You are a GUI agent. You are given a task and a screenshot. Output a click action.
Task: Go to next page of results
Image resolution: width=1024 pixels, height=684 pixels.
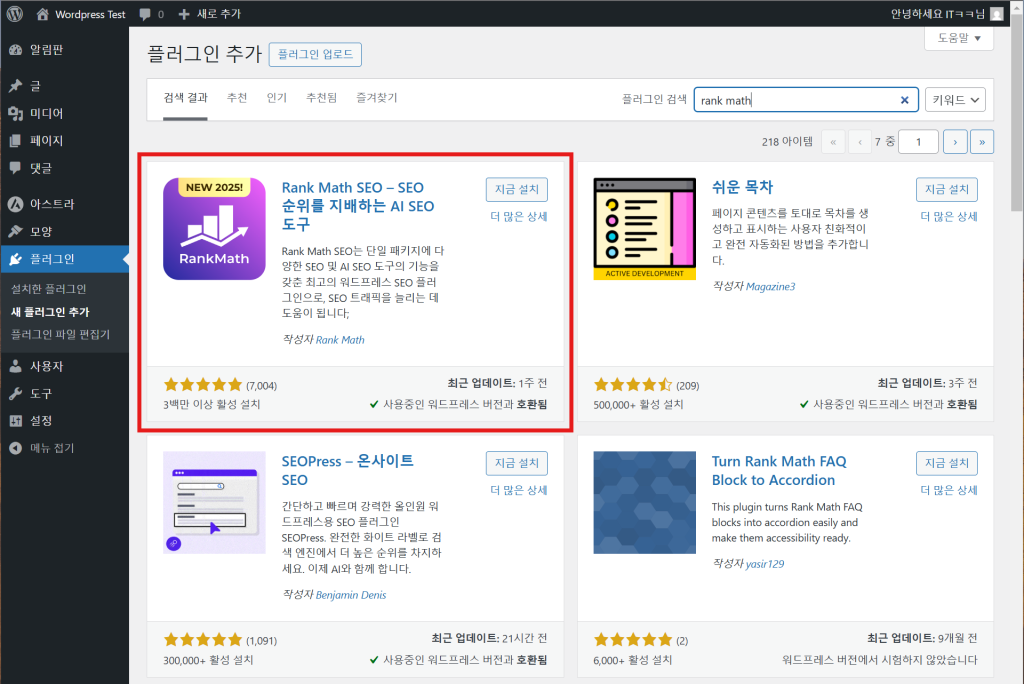[x=955, y=142]
